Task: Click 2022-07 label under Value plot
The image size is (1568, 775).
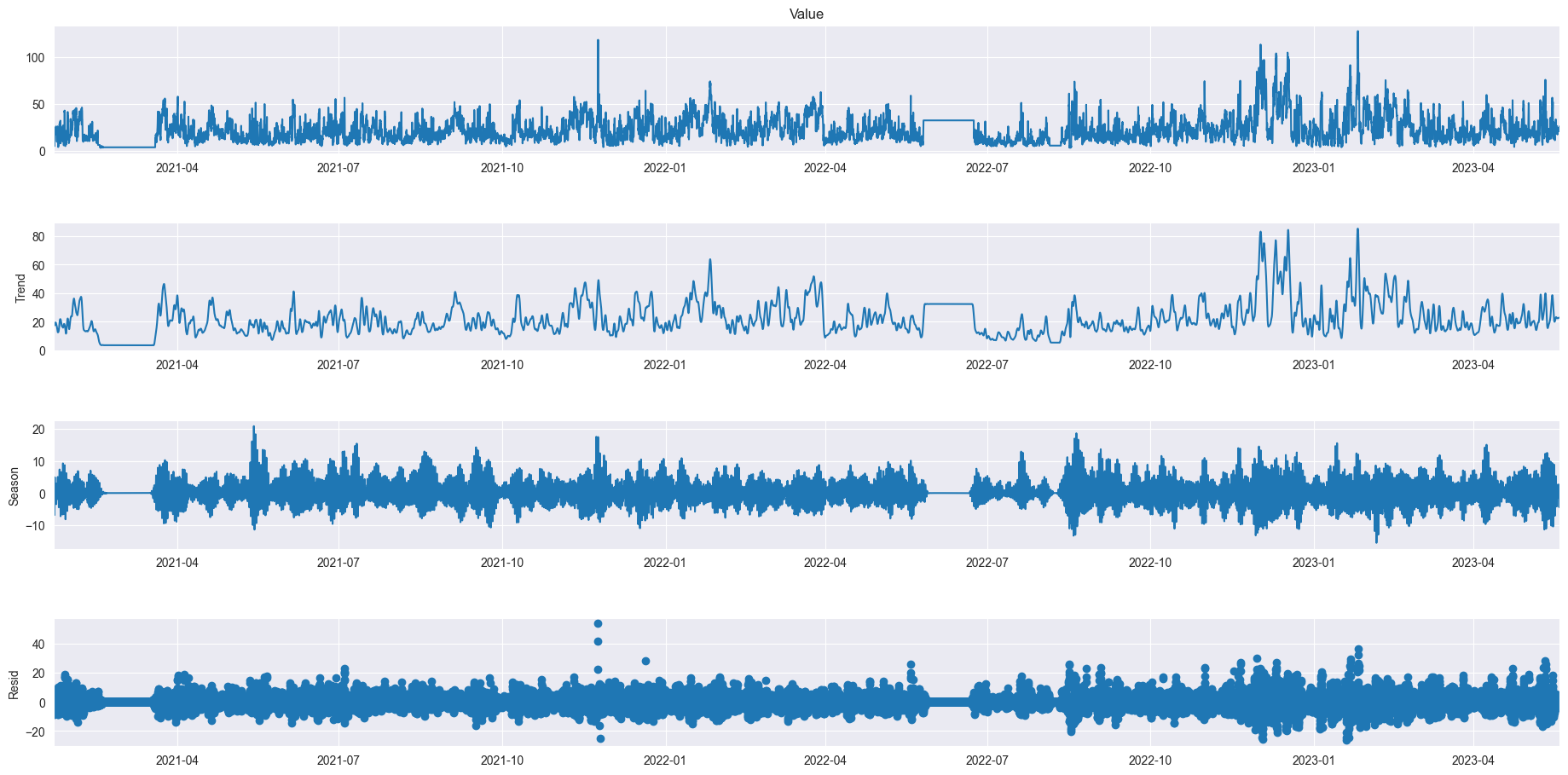Action: click(987, 168)
